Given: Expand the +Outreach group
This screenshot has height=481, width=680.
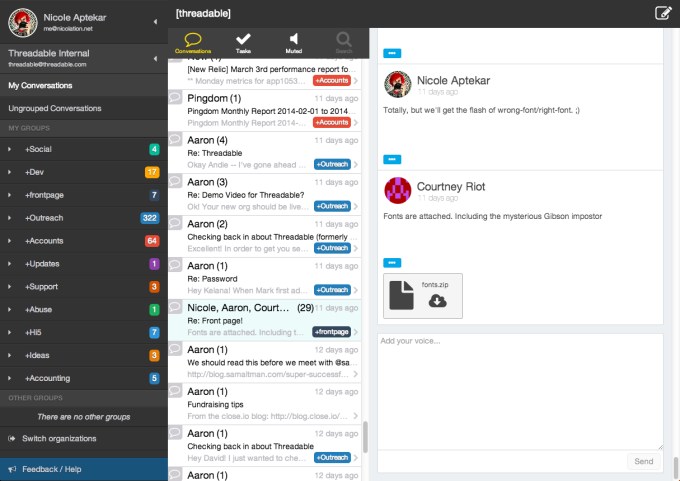Looking at the screenshot, I should (10, 218).
